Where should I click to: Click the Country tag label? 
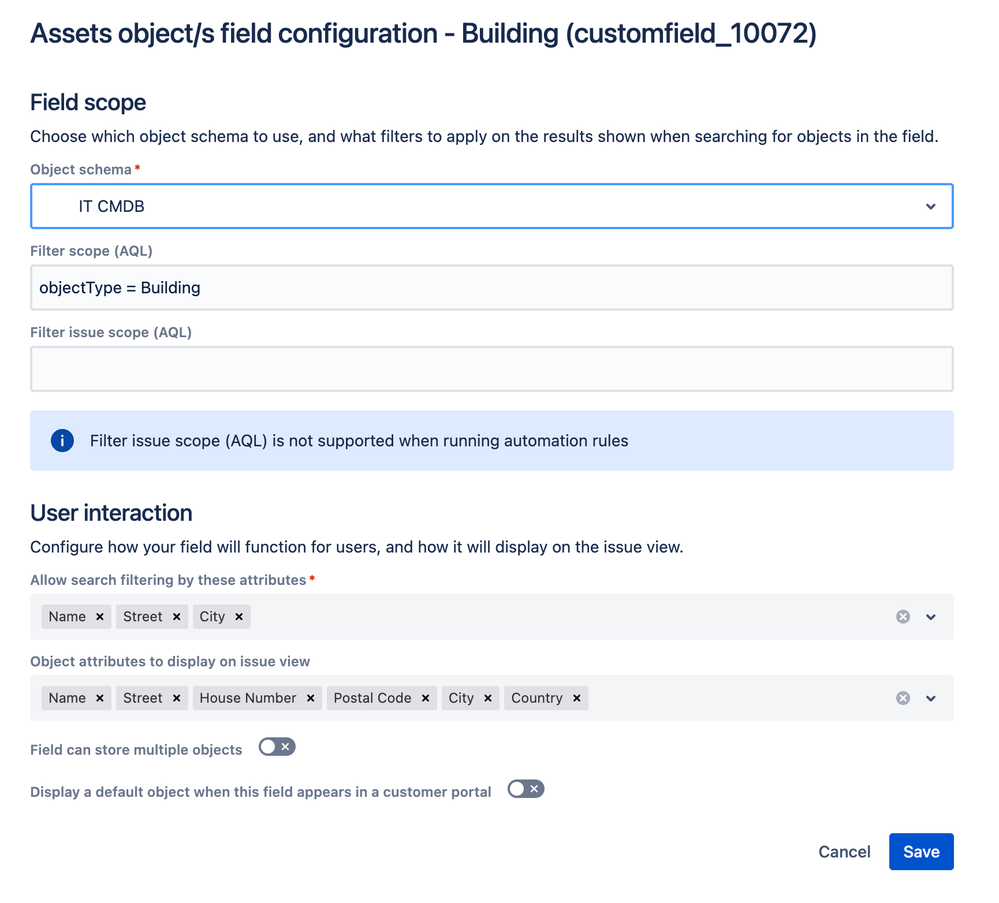coord(537,698)
